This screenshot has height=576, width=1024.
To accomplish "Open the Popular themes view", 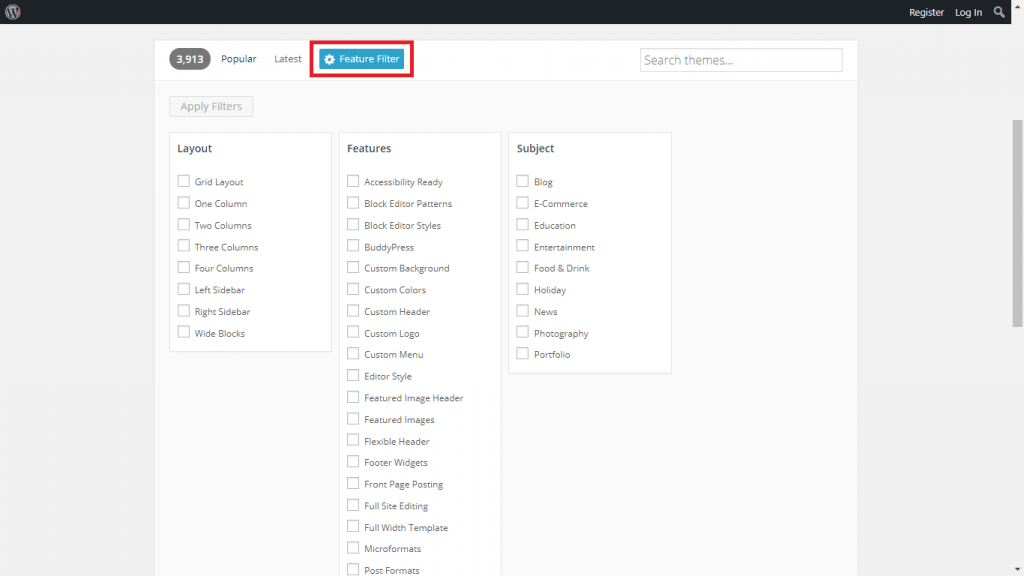I will pyautogui.click(x=239, y=59).
